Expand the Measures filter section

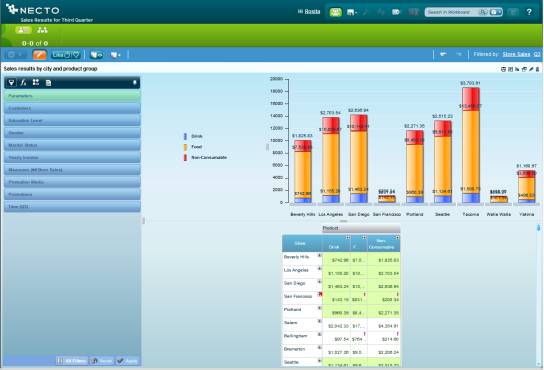[x=72, y=170]
